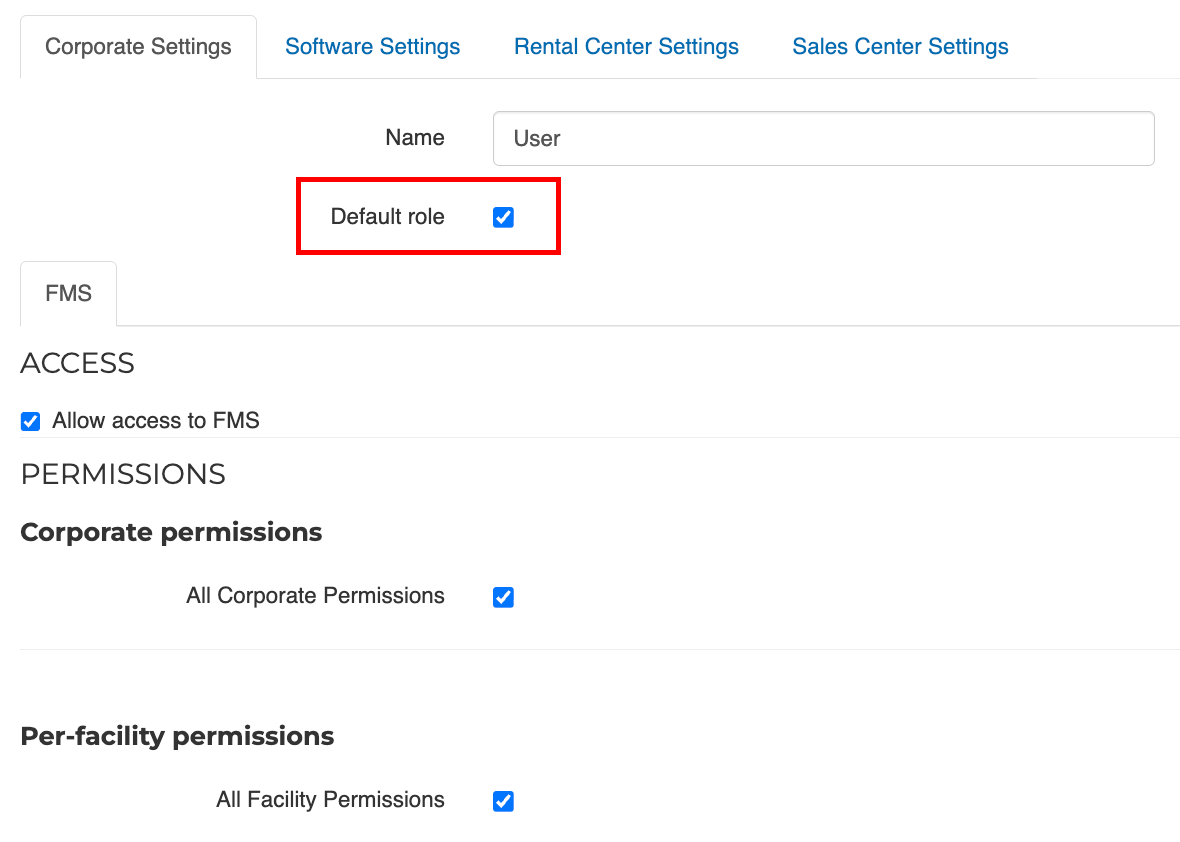Select the Corporate Settings tab

click(x=138, y=47)
